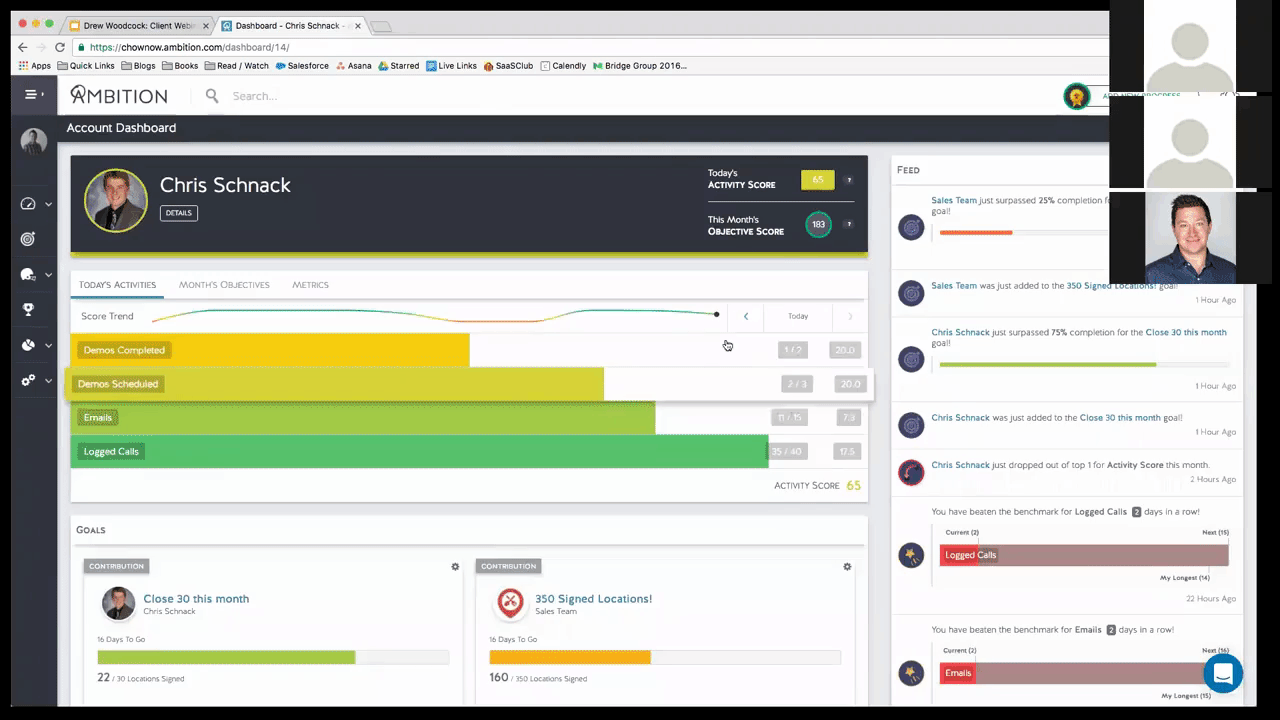The width and height of the screenshot is (1280, 720).
Task: Select the target goals icon in sidebar
Action: point(27,238)
